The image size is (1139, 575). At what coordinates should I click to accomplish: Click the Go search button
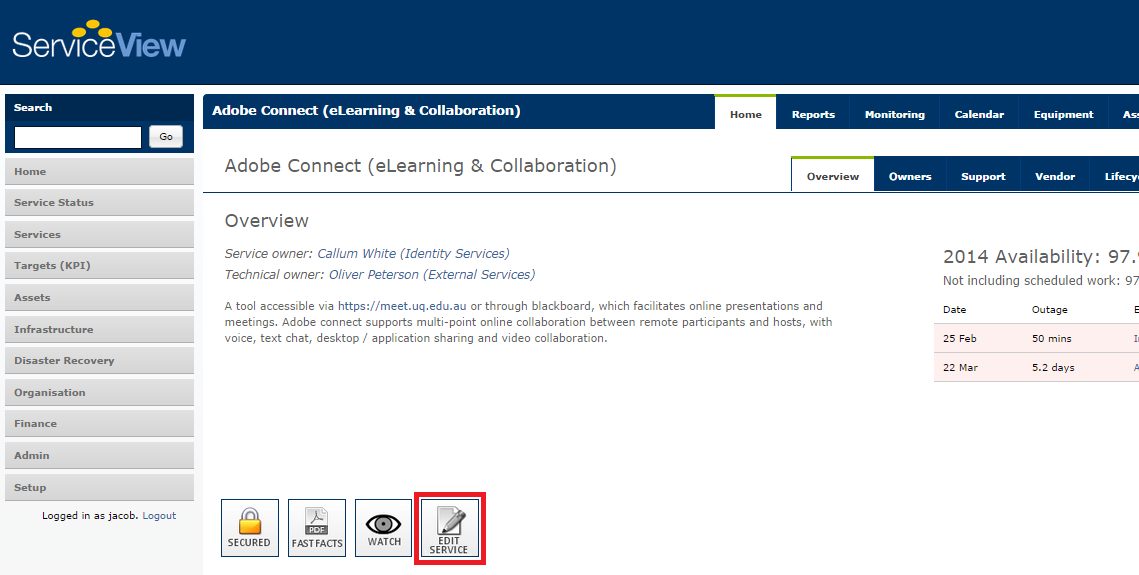click(166, 136)
